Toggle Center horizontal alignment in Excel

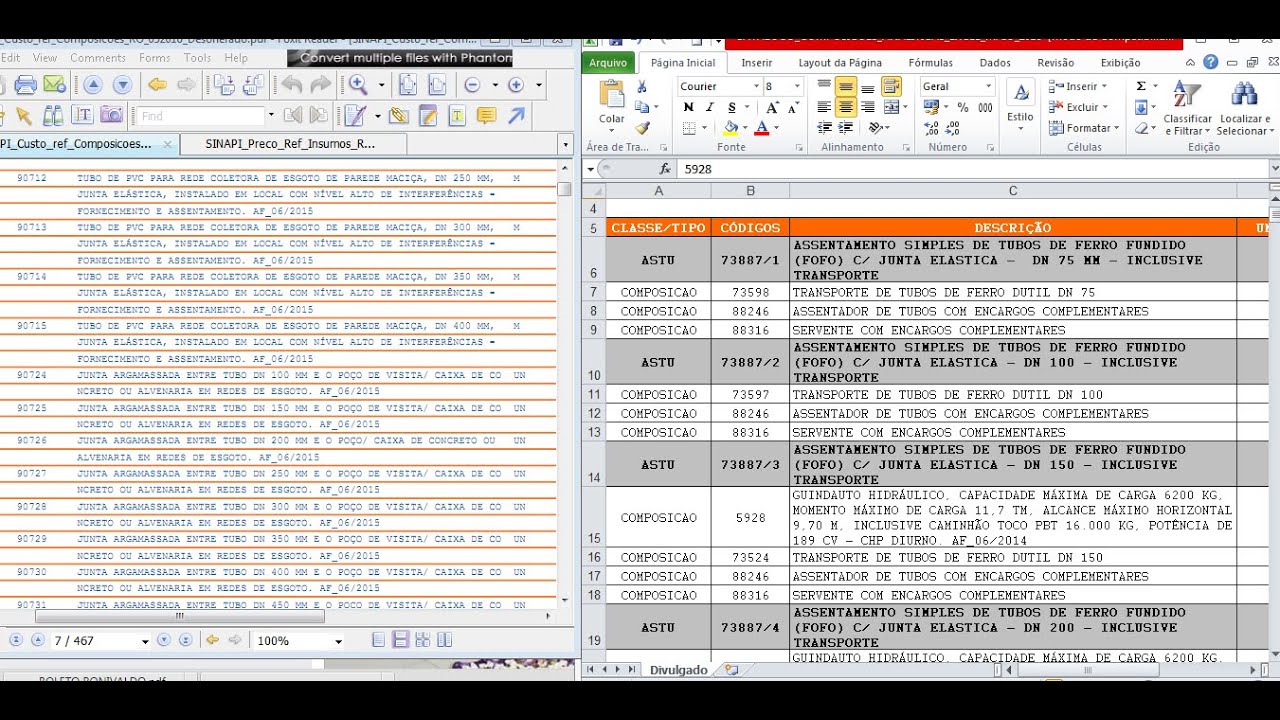click(846, 107)
